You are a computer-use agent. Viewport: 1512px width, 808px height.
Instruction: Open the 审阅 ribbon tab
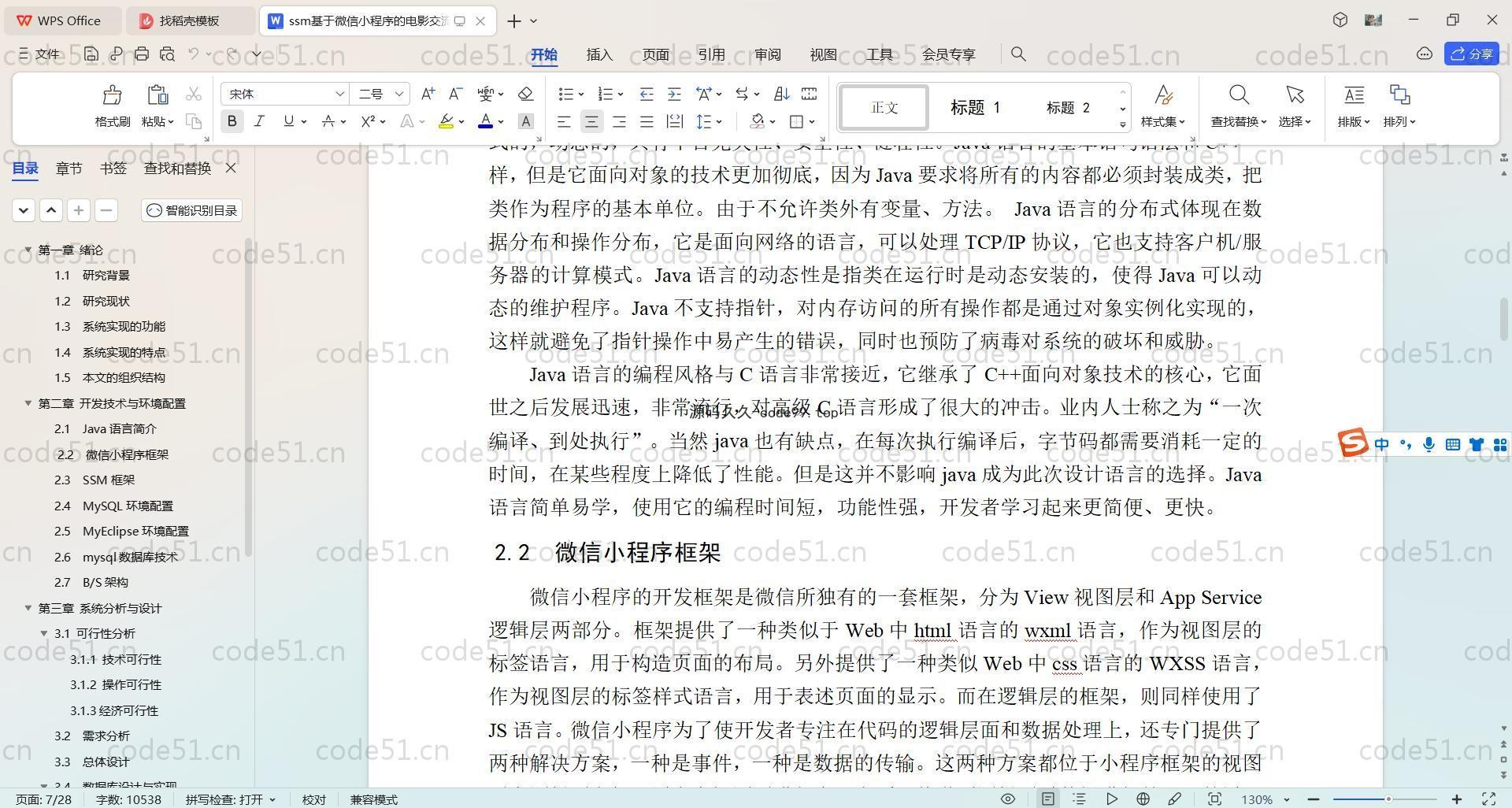768,54
